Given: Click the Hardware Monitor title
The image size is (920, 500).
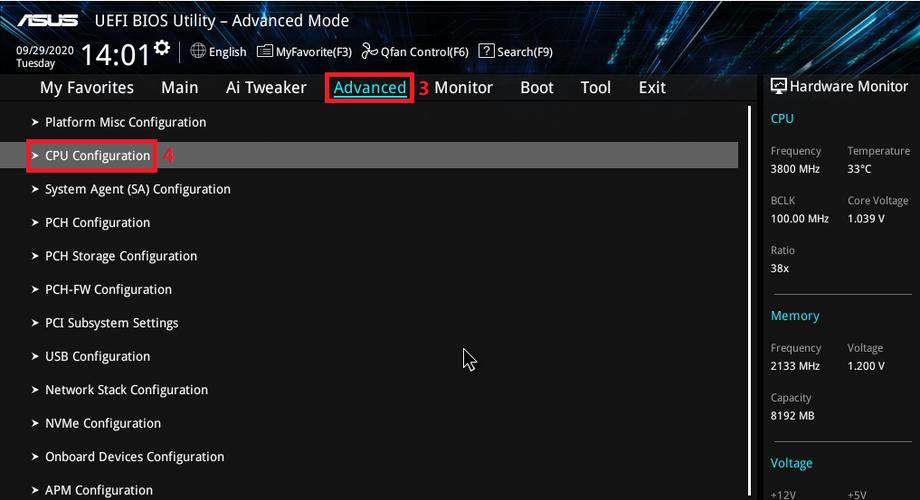Looking at the screenshot, I should click(x=848, y=86).
